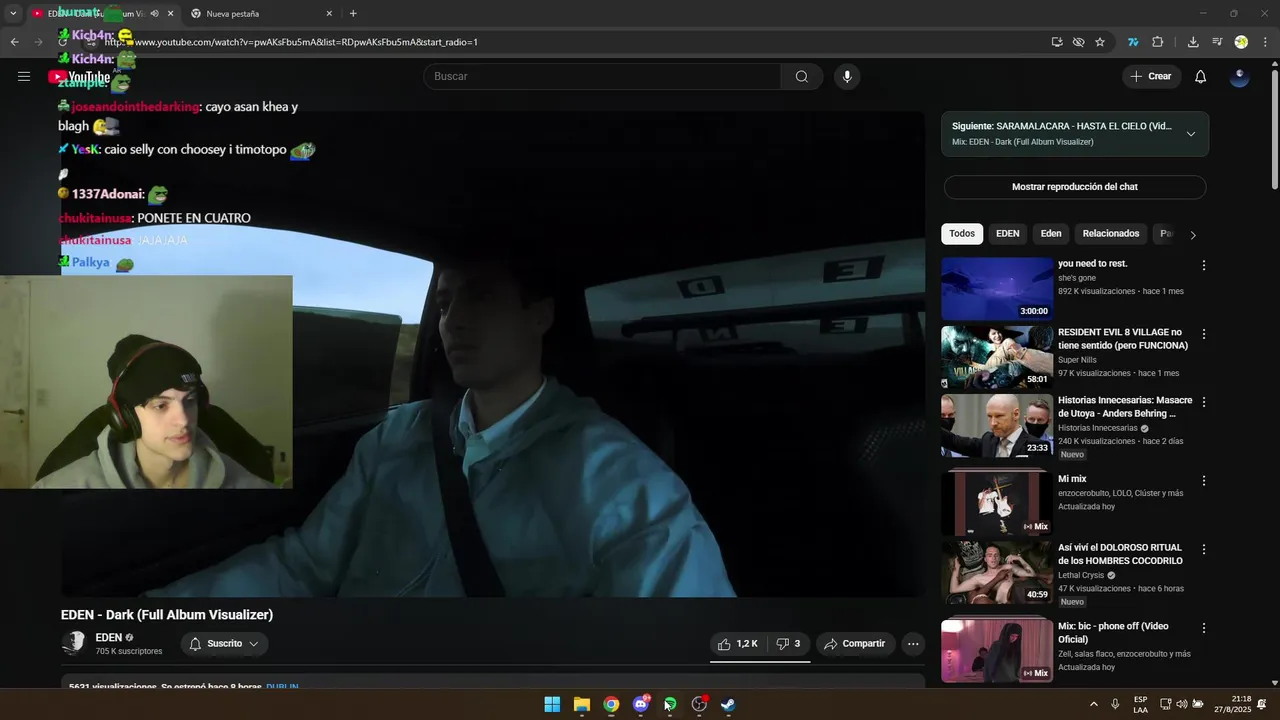Open Windows Start menu

pyautogui.click(x=552, y=704)
